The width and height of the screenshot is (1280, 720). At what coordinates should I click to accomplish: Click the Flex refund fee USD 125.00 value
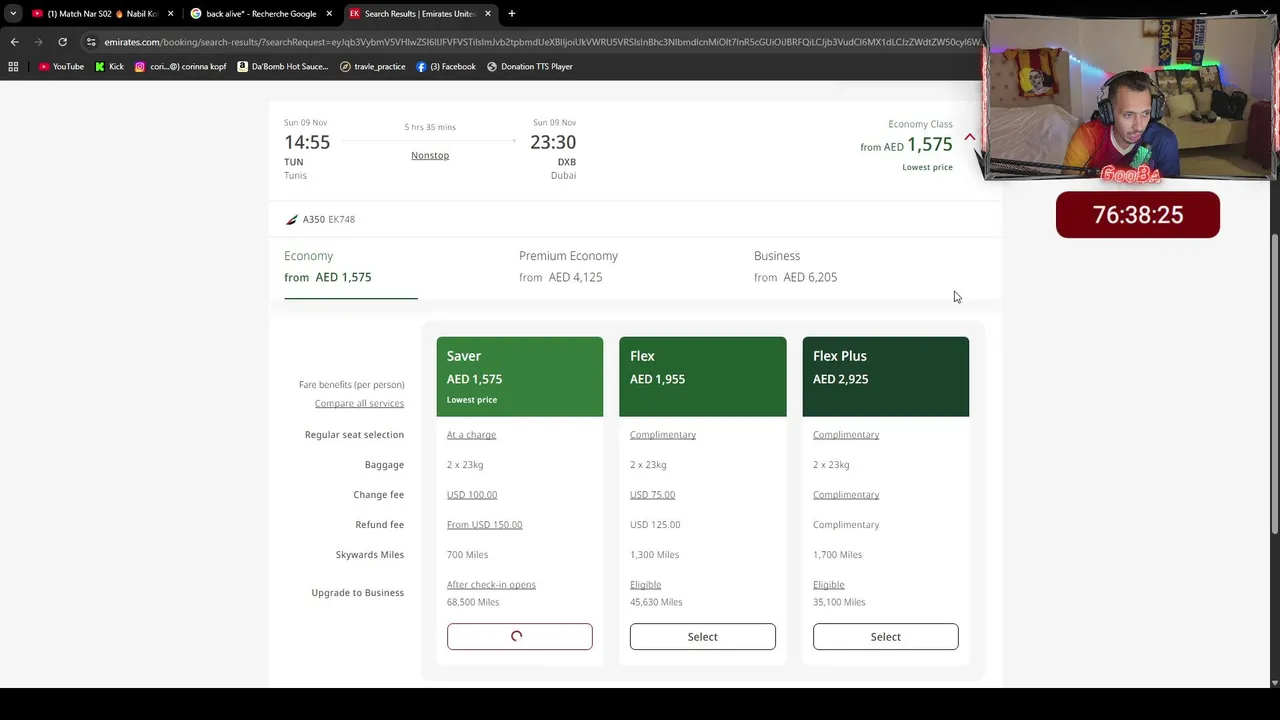point(655,525)
